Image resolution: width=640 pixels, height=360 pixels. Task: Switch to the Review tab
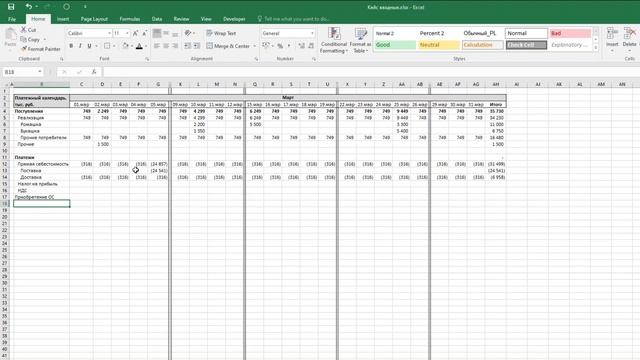(181, 19)
